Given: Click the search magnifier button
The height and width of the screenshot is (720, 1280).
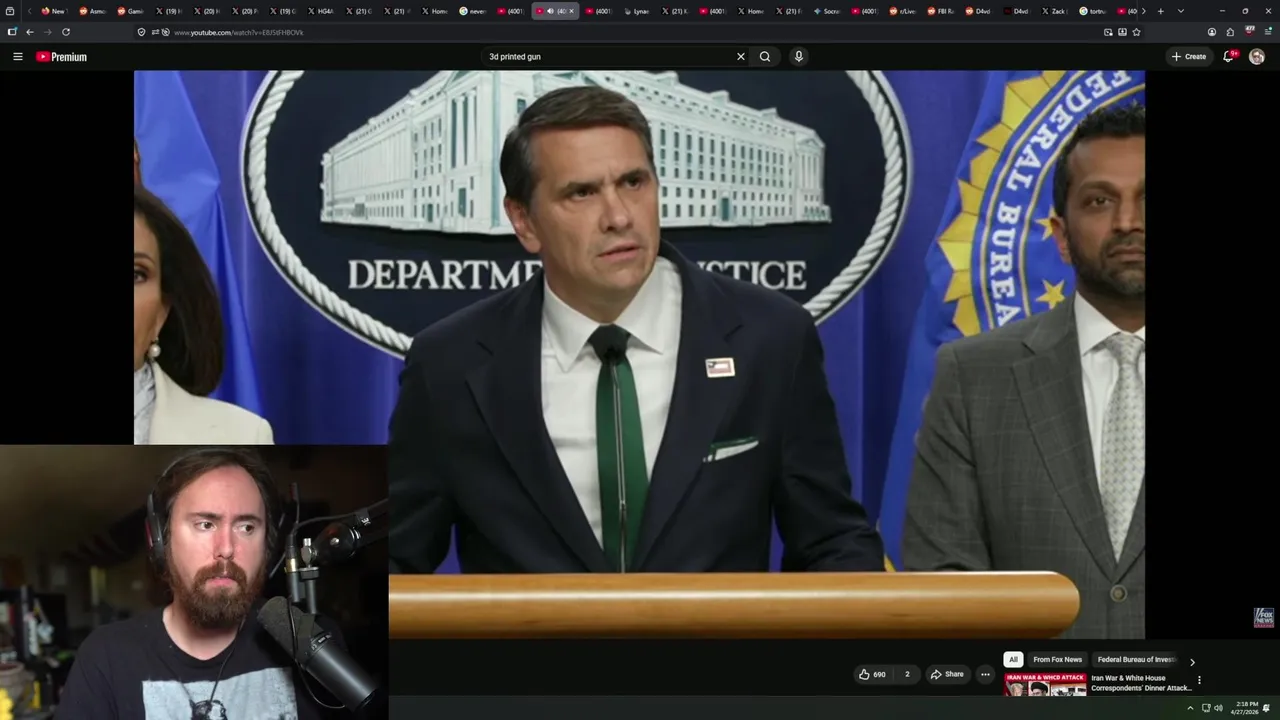Looking at the screenshot, I should (x=765, y=57).
